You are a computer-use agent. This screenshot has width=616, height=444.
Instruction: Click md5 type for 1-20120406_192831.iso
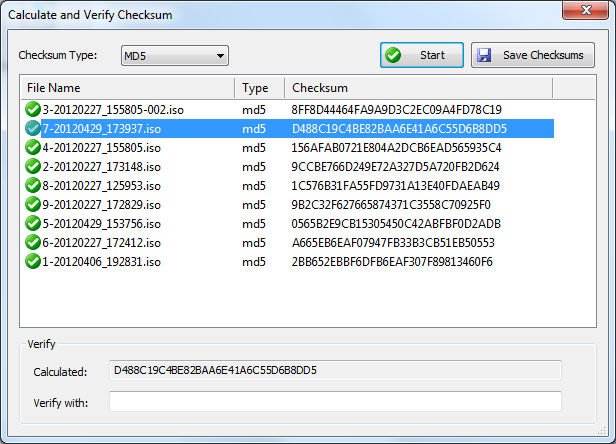coord(254,262)
